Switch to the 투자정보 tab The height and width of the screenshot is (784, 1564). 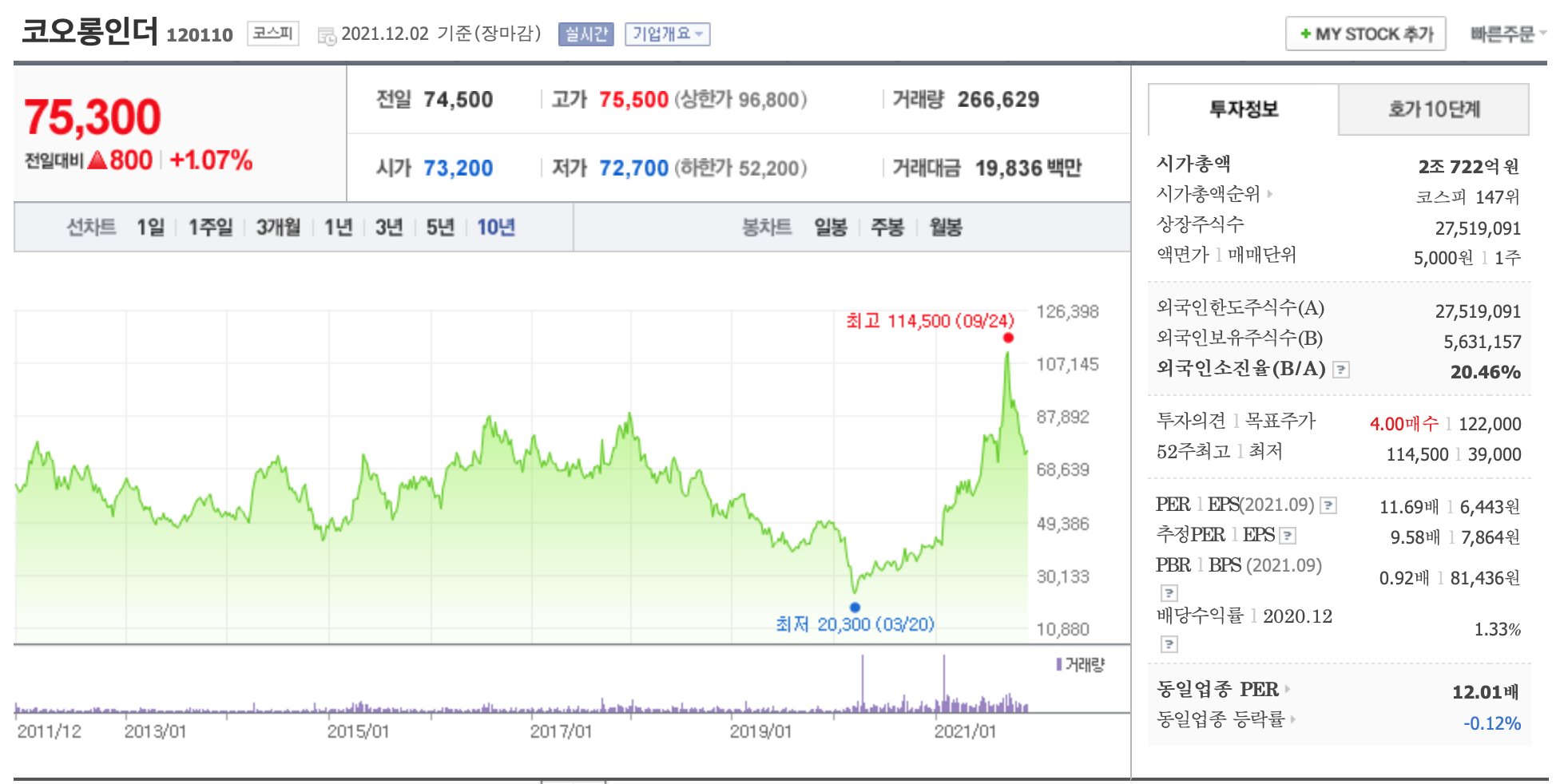point(1243,109)
